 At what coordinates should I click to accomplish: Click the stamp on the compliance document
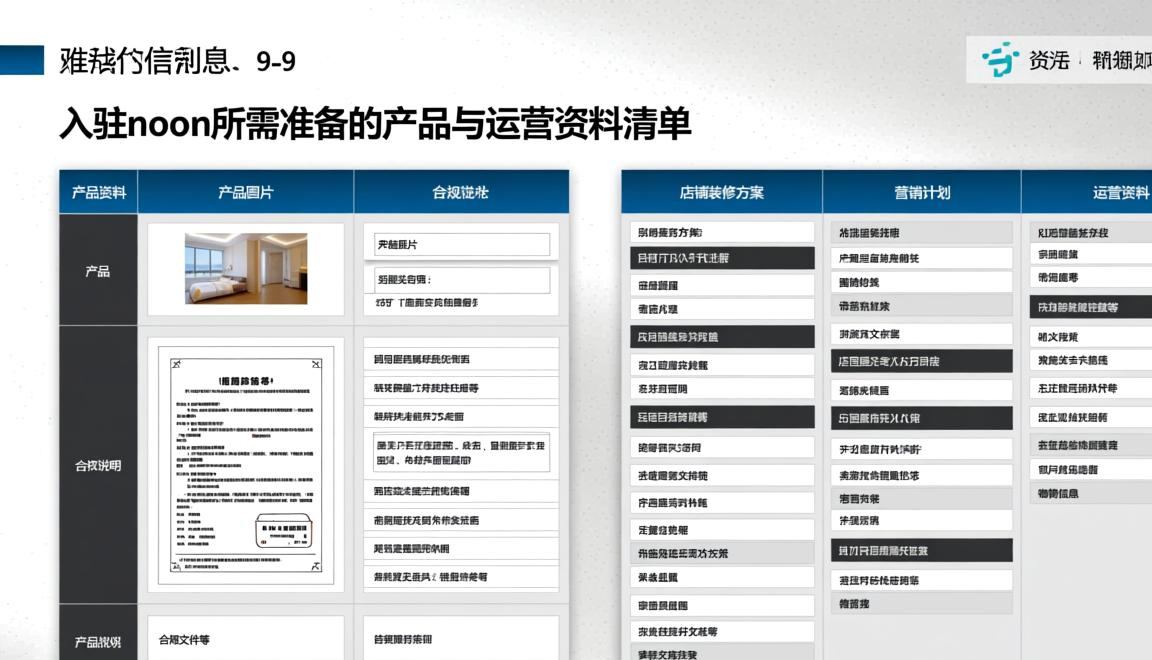(x=284, y=533)
